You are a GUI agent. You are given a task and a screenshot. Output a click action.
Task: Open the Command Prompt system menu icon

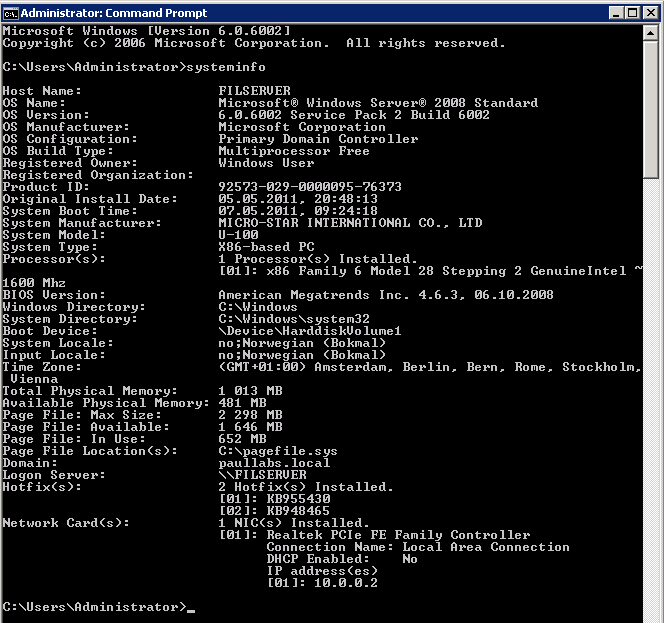(11, 14)
